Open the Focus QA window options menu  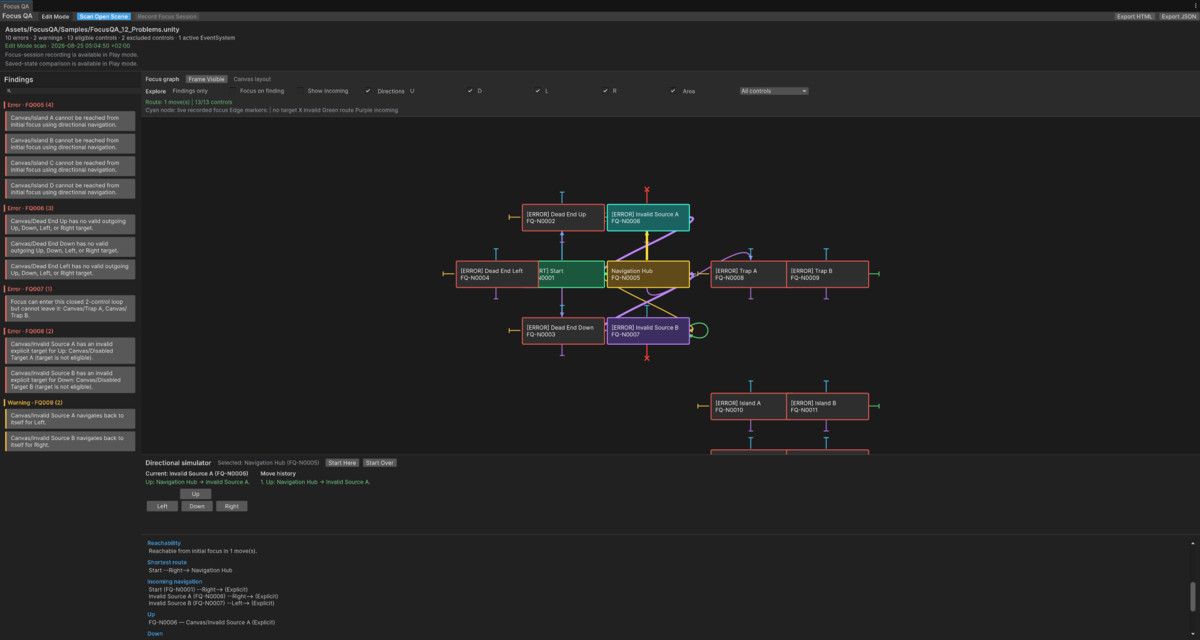(1195, 5)
